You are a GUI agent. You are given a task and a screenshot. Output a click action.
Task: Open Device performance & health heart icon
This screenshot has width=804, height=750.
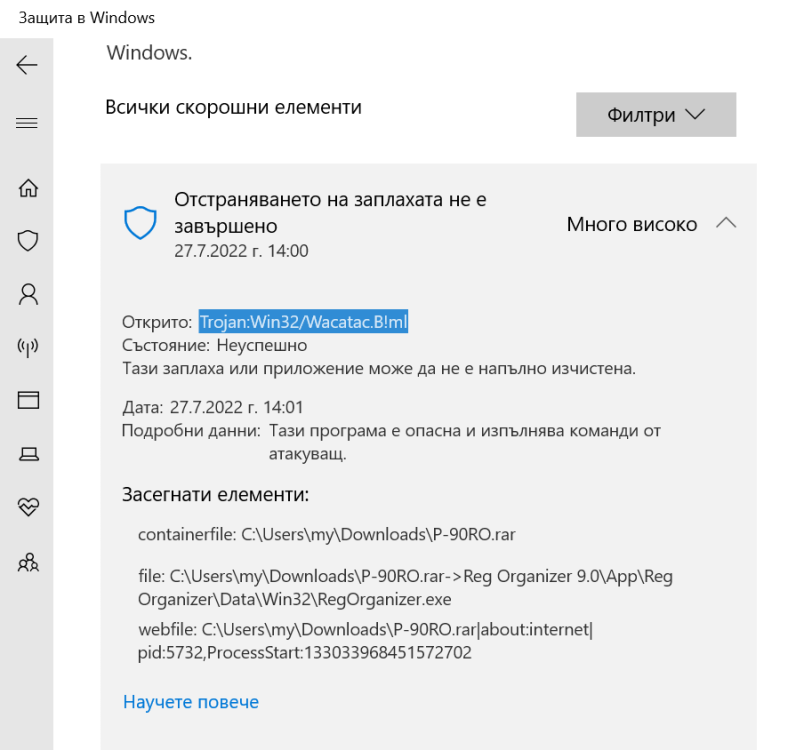28,507
